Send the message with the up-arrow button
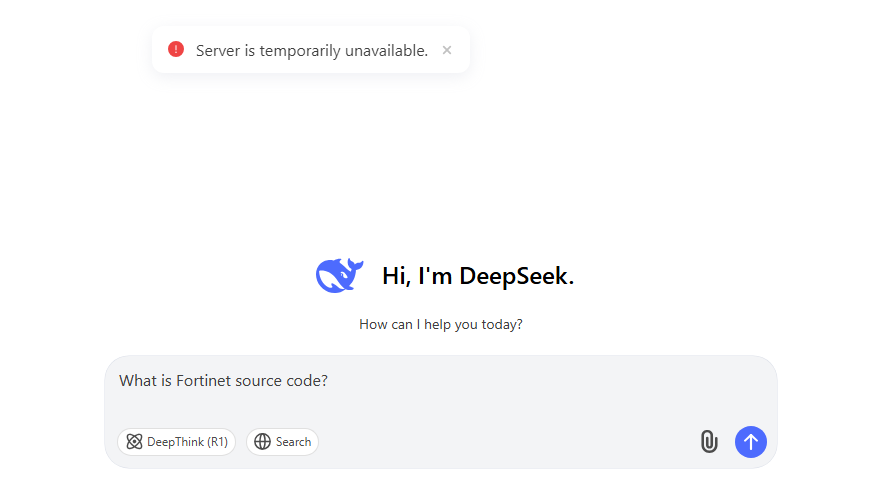Screen dimensions: 892x480 click(751, 441)
